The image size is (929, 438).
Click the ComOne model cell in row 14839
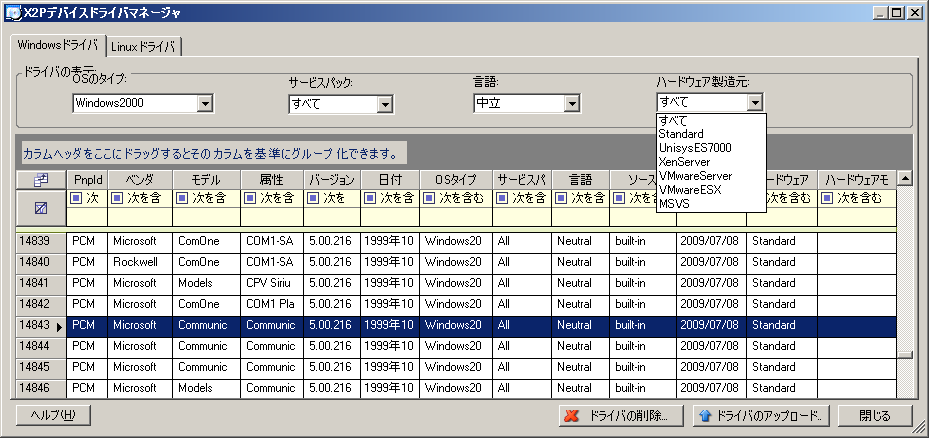206,241
